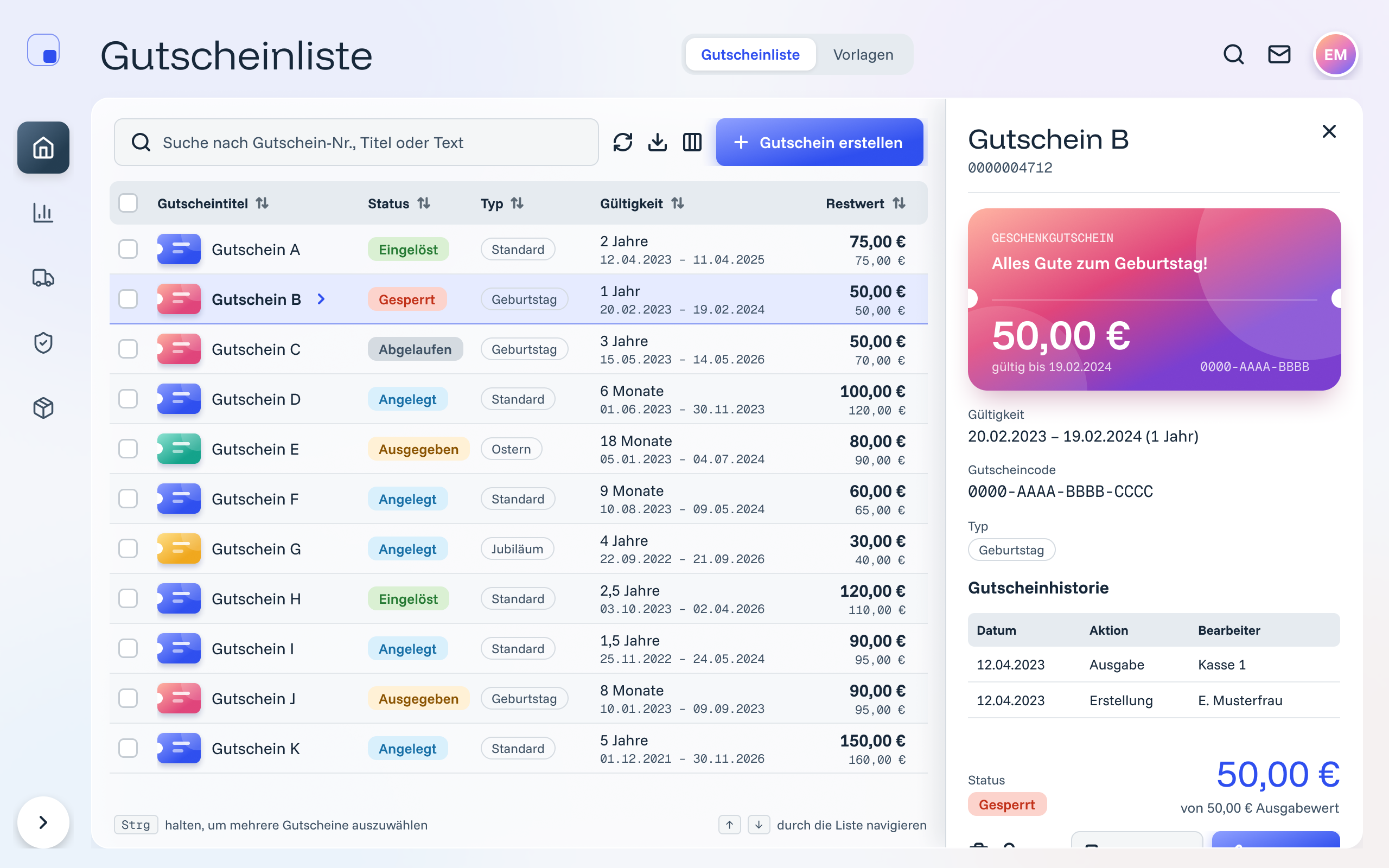Image resolution: width=1389 pixels, height=868 pixels.
Task: Check the Gutschein D row checkbox
Action: pos(128,399)
